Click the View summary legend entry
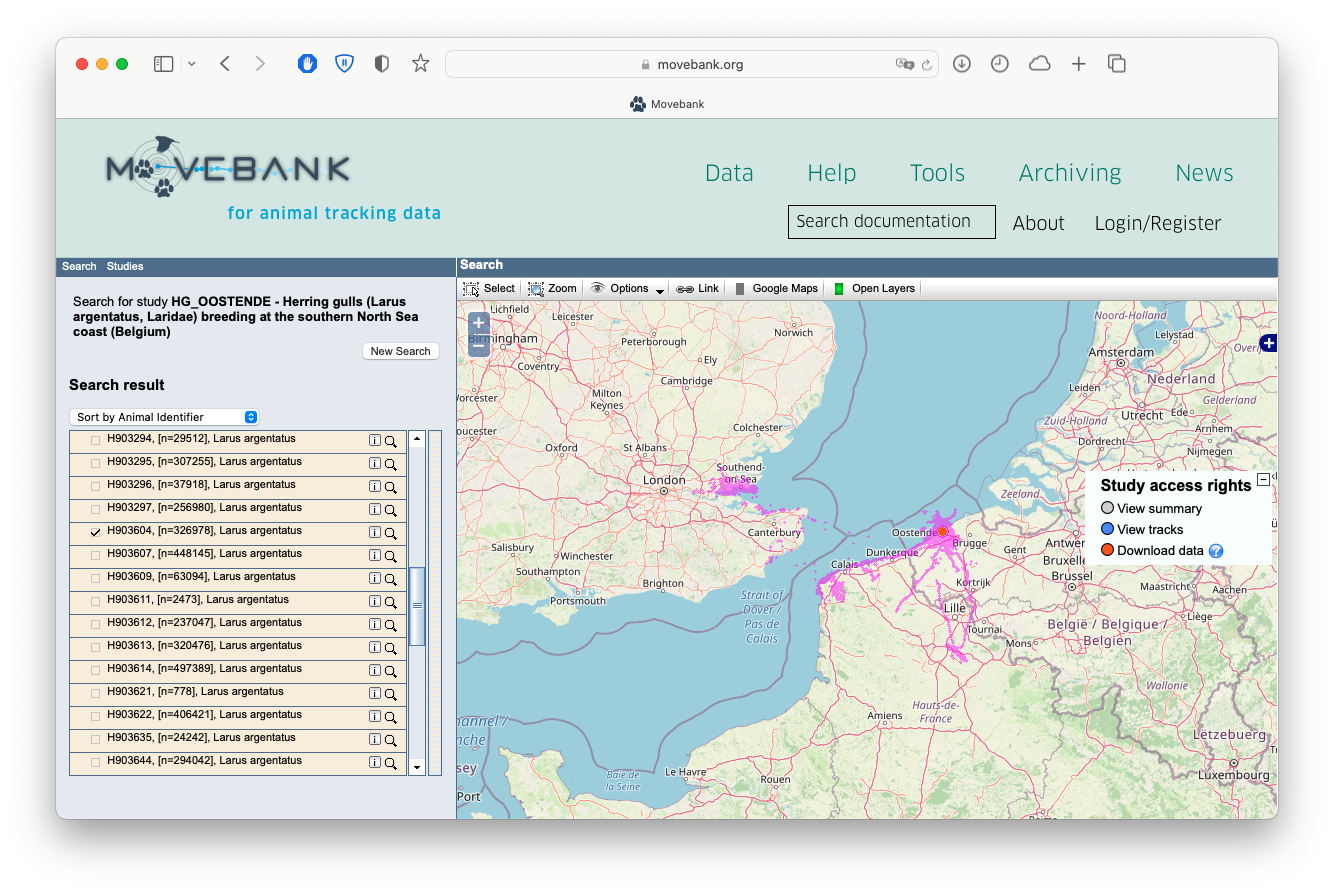This screenshot has width=1334, height=893. 1151,509
